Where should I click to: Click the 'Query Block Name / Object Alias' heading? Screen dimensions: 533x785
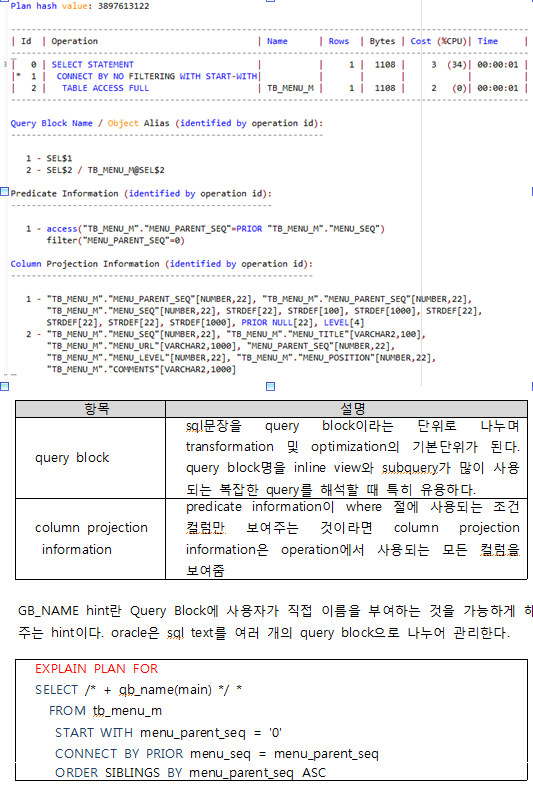pos(167,123)
